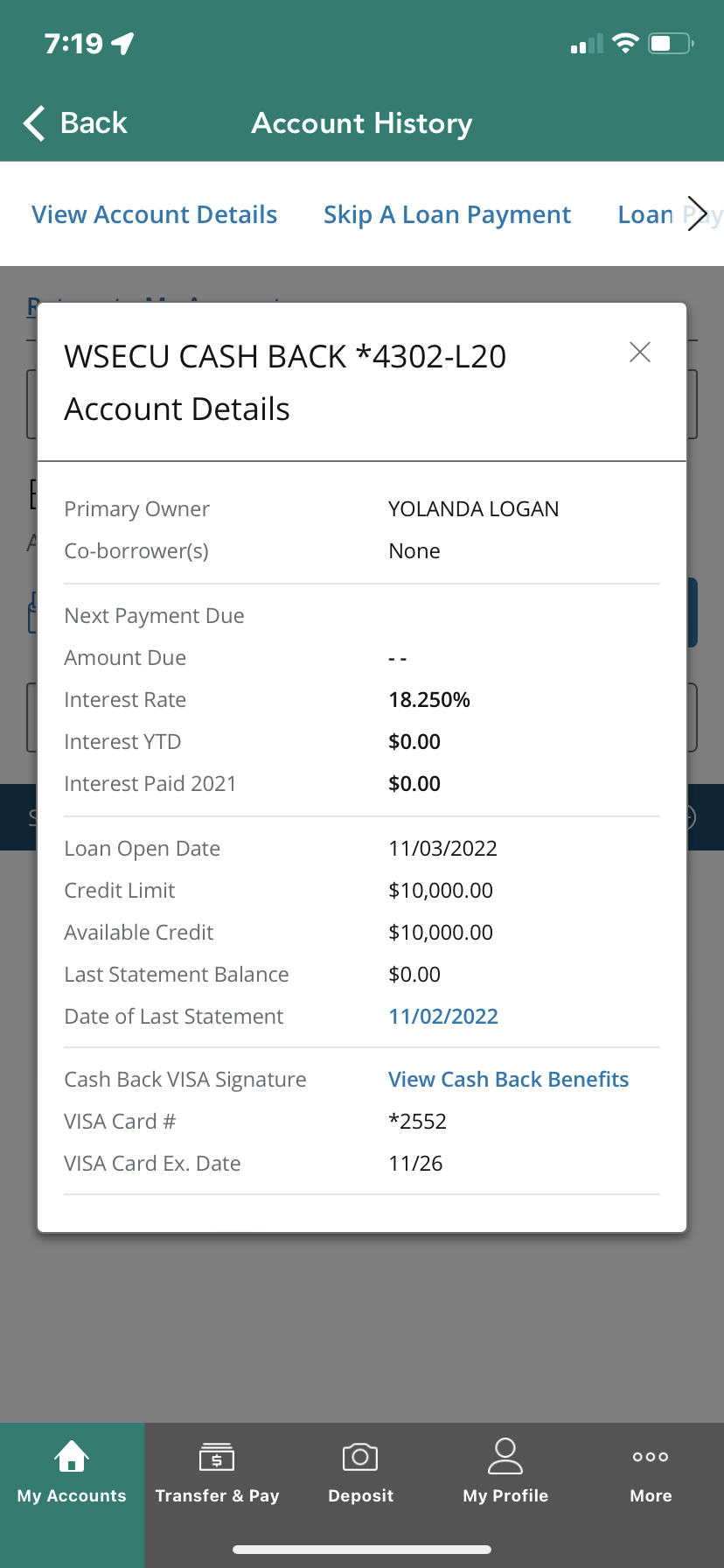Switch to the My Profile tab label

tap(505, 1495)
